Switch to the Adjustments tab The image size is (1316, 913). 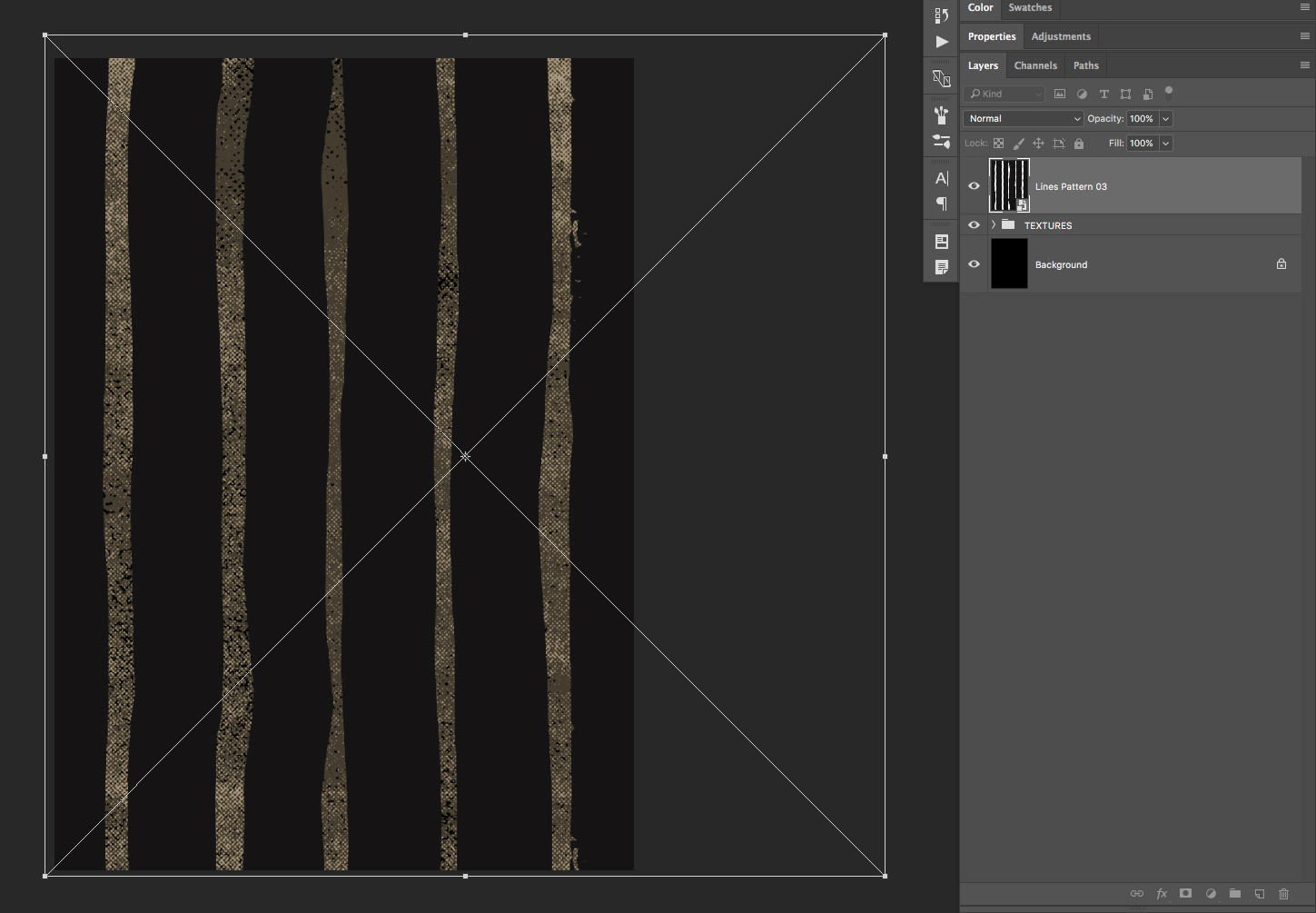(1061, 36)
